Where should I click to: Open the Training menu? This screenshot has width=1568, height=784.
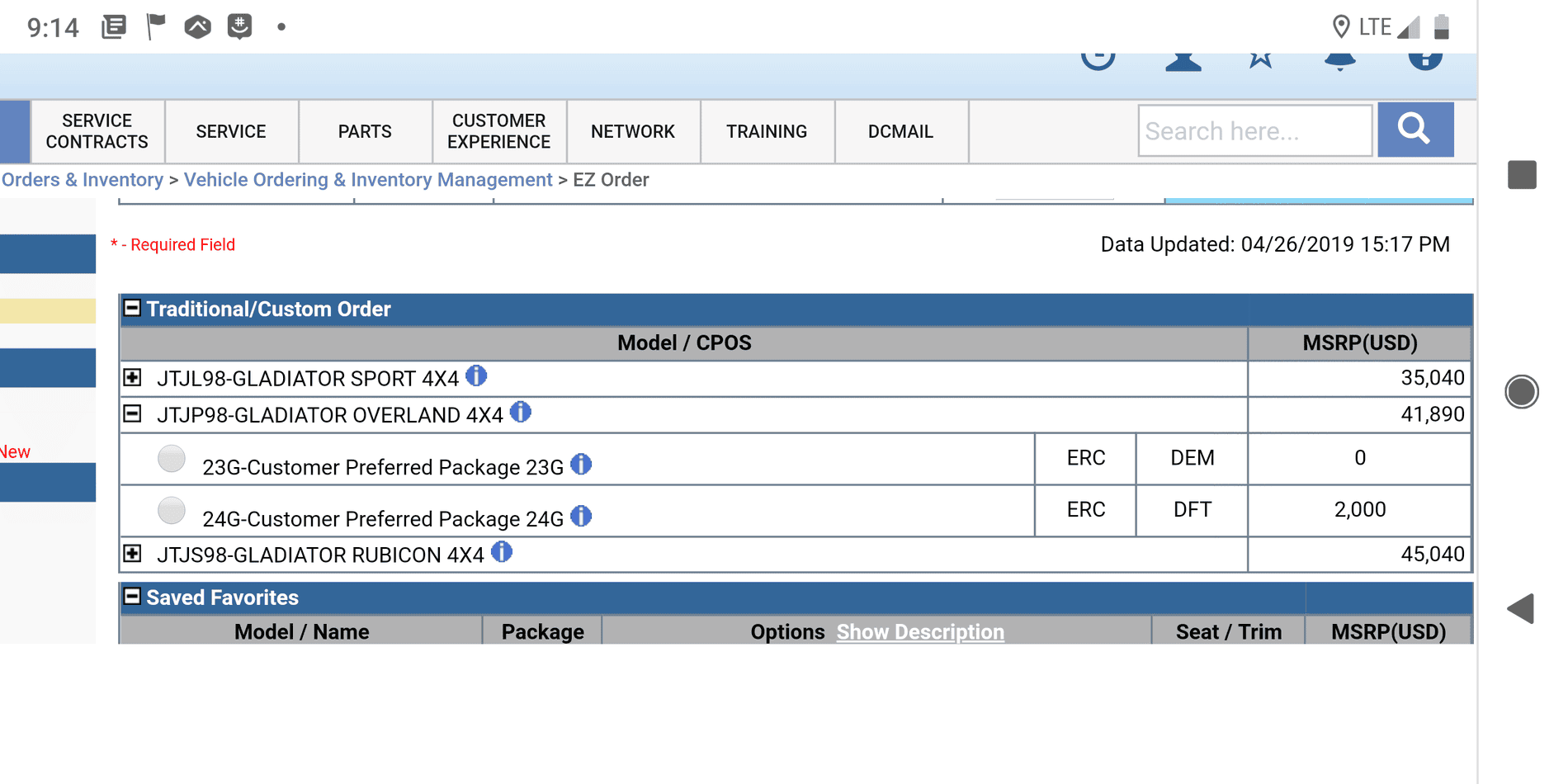767,131
